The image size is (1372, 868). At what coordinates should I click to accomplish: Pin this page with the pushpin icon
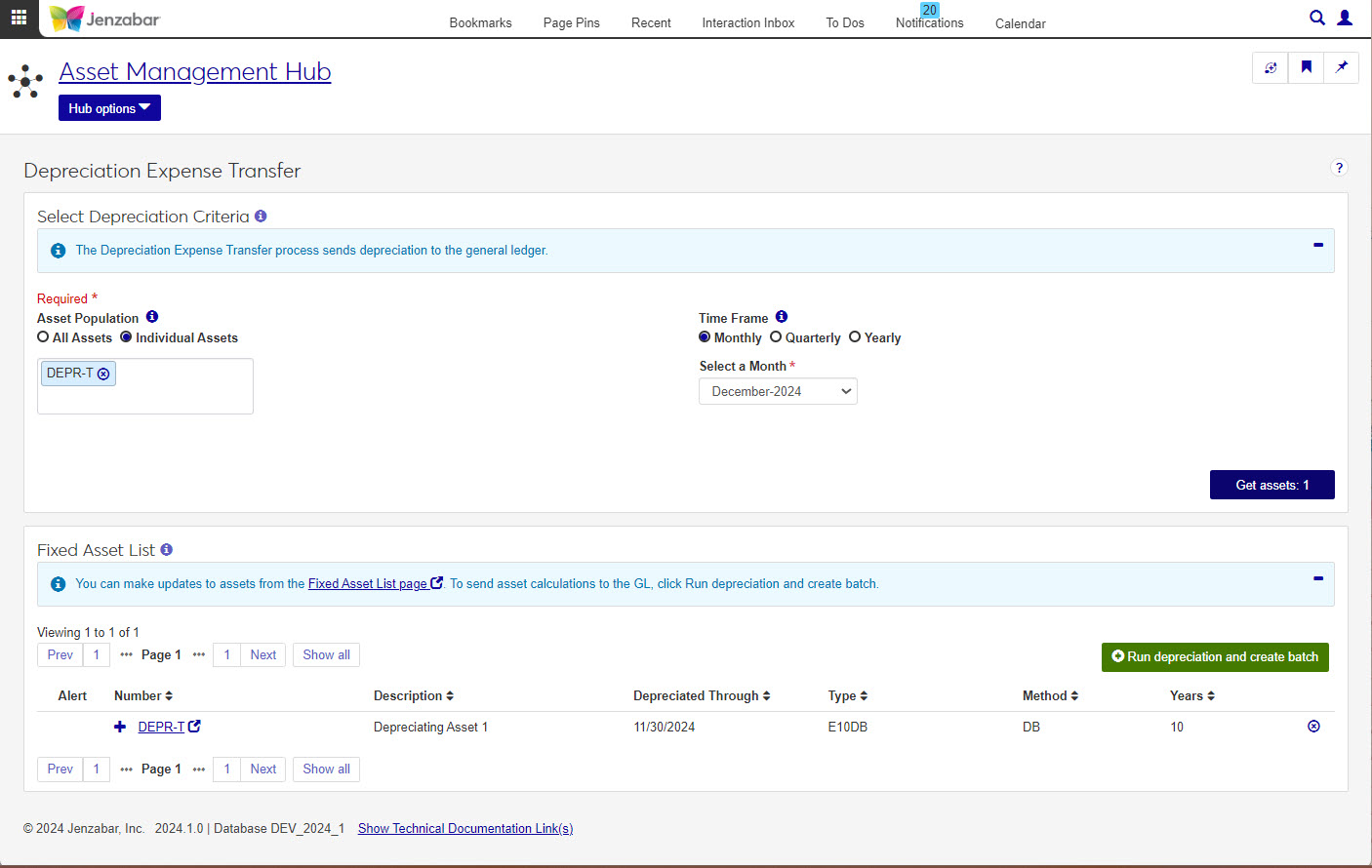(x=1342, y=67)
